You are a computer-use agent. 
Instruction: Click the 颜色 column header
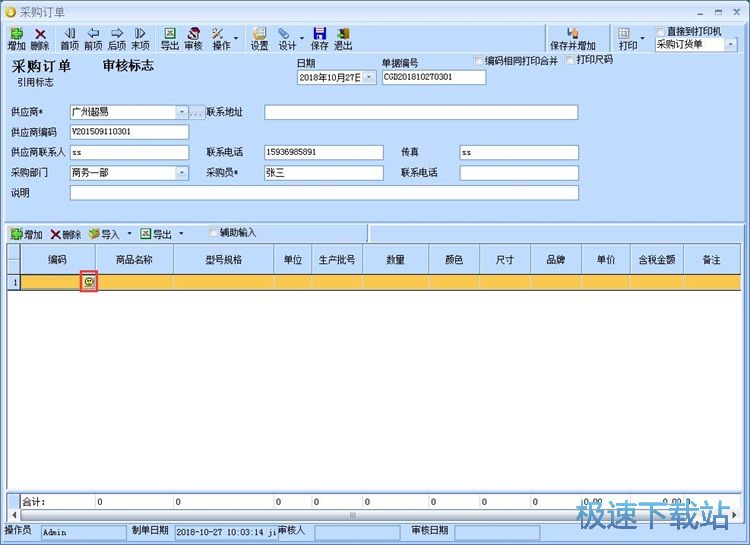point(454,259)
